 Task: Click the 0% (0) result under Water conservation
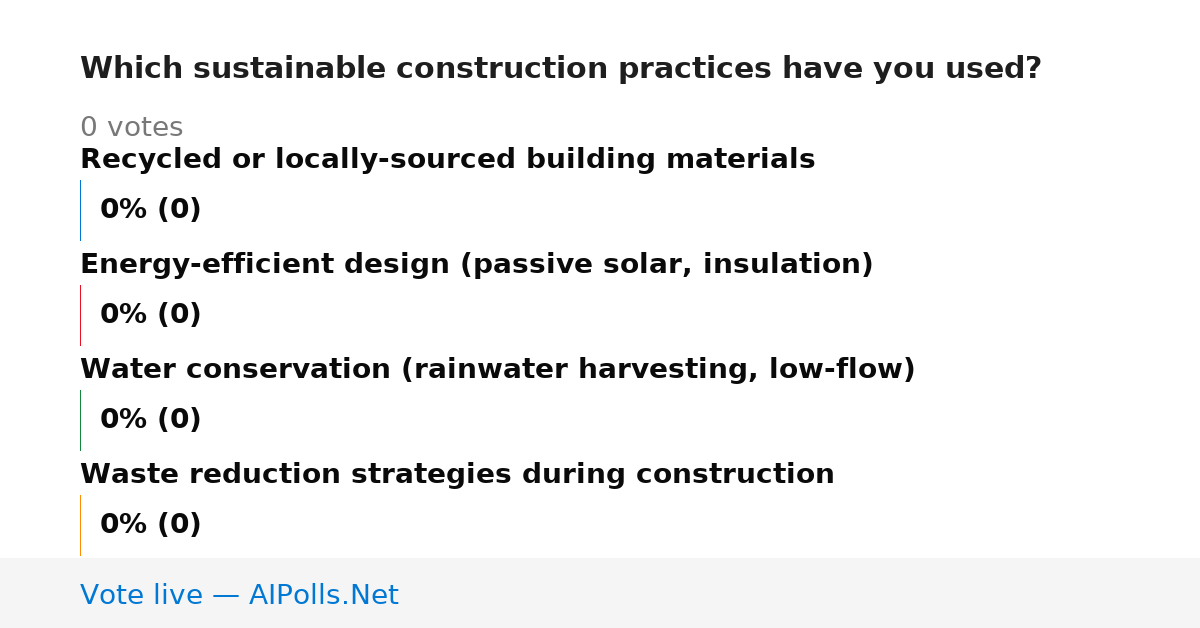coord(150,420)
